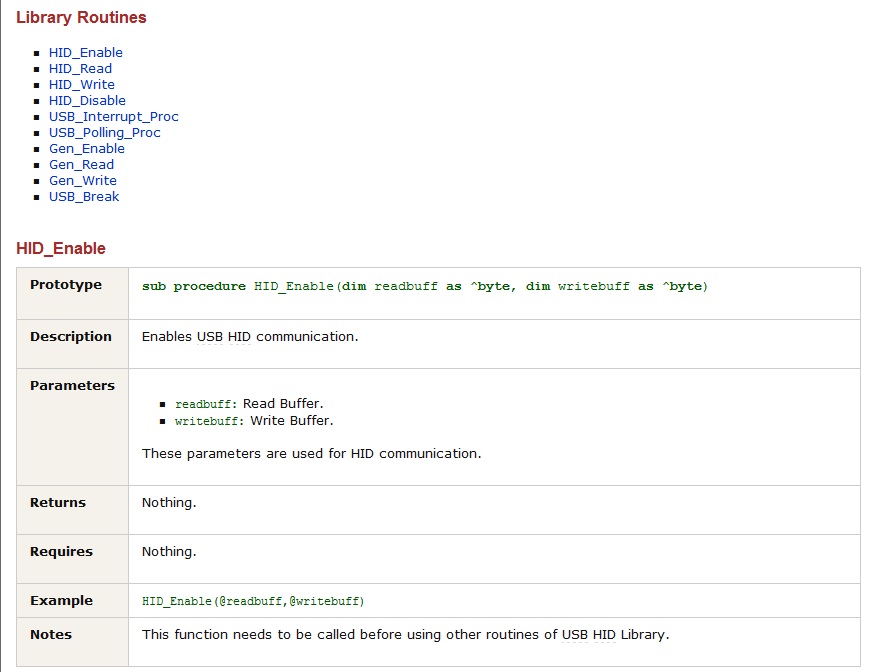Image resolution: width=874 pixels, height=672 pixels.
Task: Click the 'readbuff: Read Buffer.' parameter entry
Action: tap(249, 404)
